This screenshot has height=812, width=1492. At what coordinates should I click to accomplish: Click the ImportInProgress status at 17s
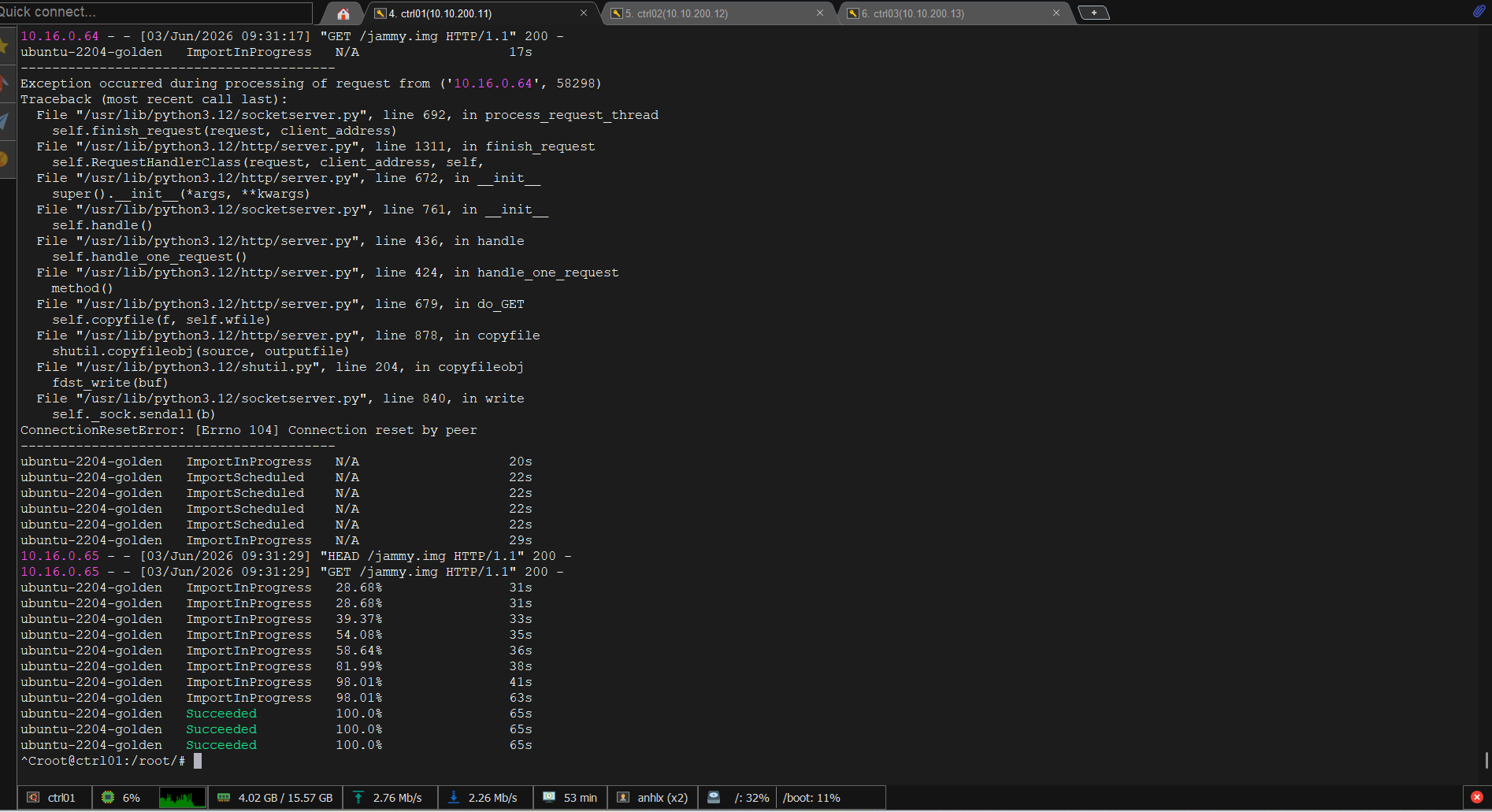249,52
